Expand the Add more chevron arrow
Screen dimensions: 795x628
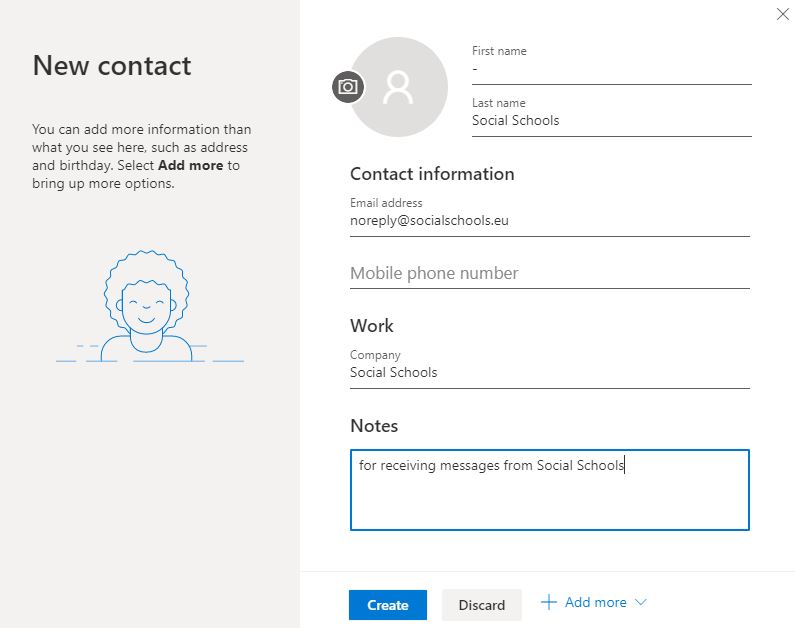pos(641,602)
